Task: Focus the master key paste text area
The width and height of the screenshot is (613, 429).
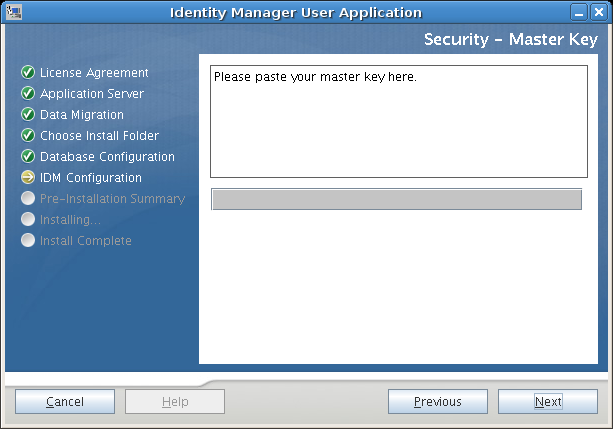Action: [x=398, y=121]
